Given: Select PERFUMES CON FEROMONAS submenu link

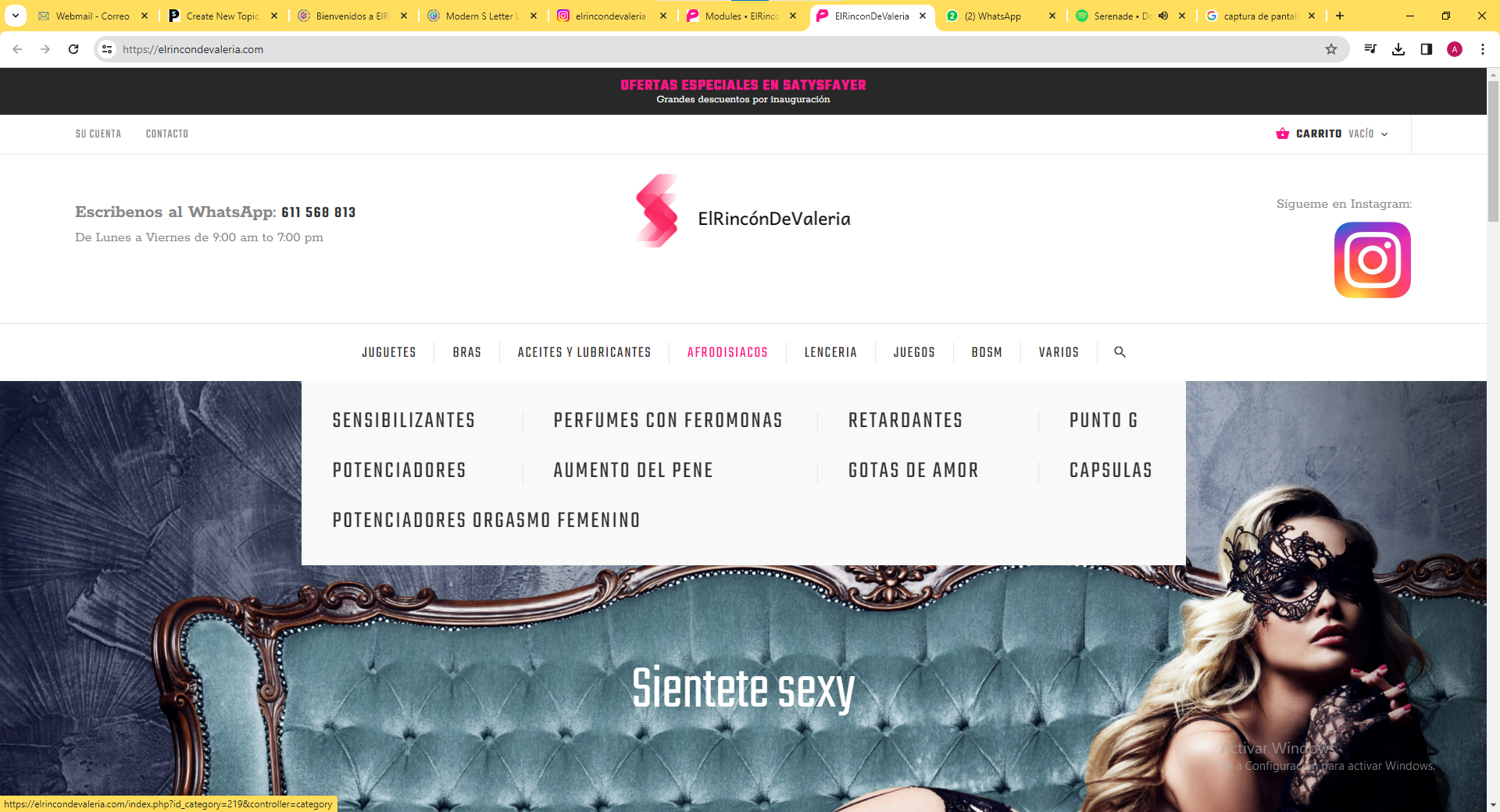Looking at the screenshot, I should point(668,420).
